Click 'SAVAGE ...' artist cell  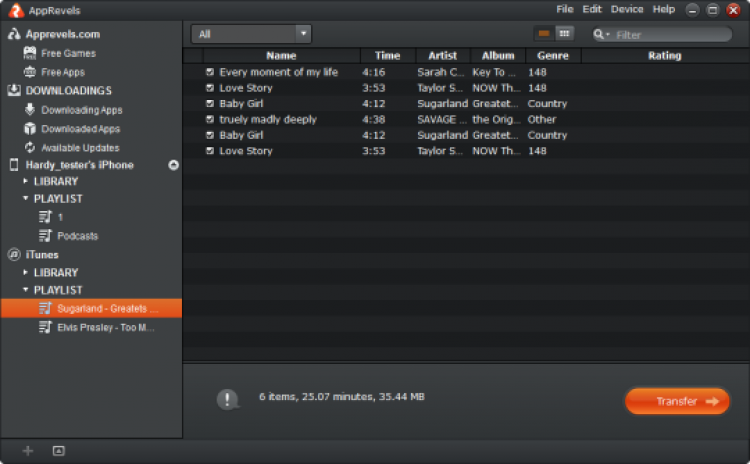coord(441,120)
